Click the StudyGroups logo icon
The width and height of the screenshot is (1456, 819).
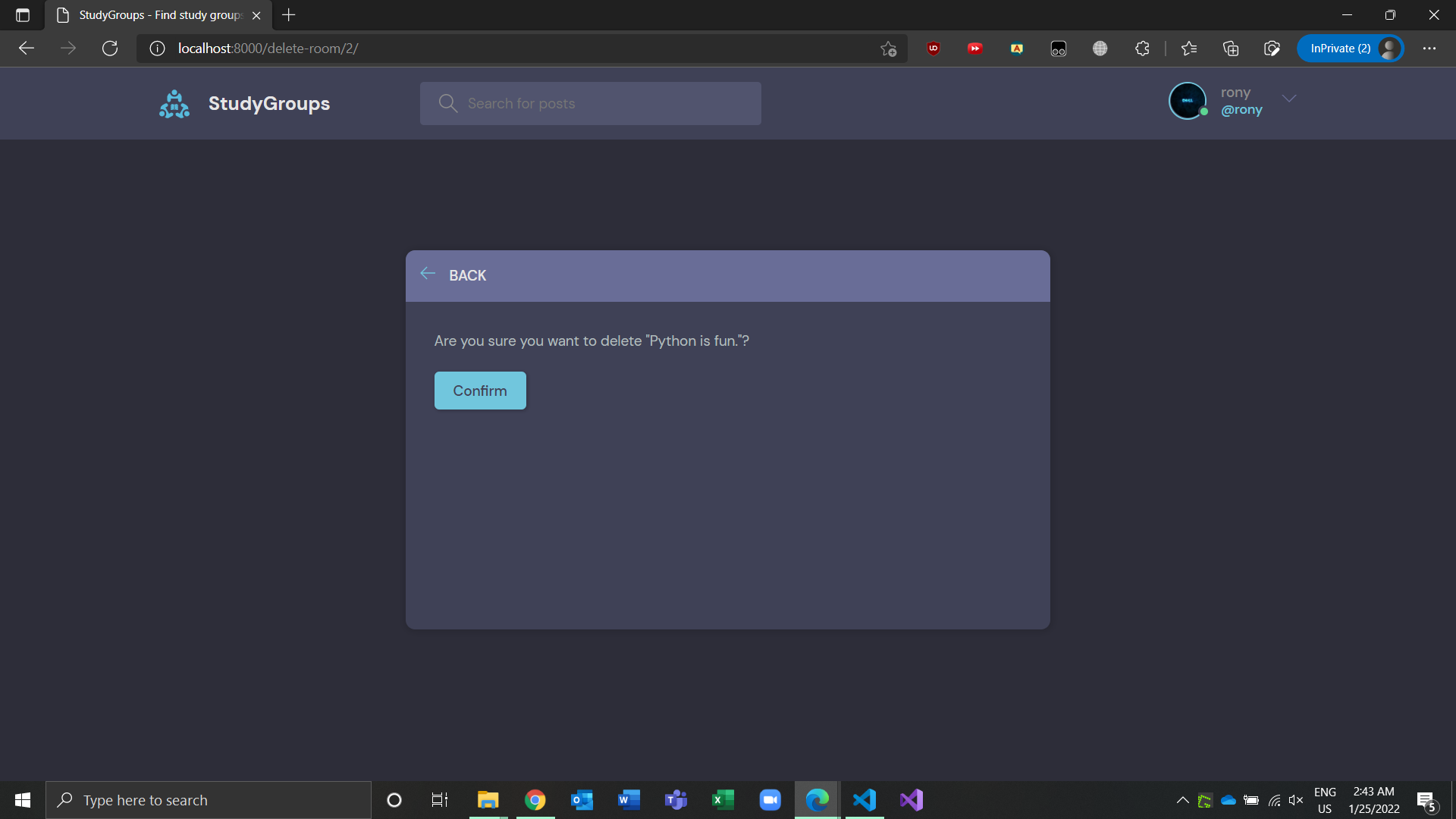click(174, 104)
